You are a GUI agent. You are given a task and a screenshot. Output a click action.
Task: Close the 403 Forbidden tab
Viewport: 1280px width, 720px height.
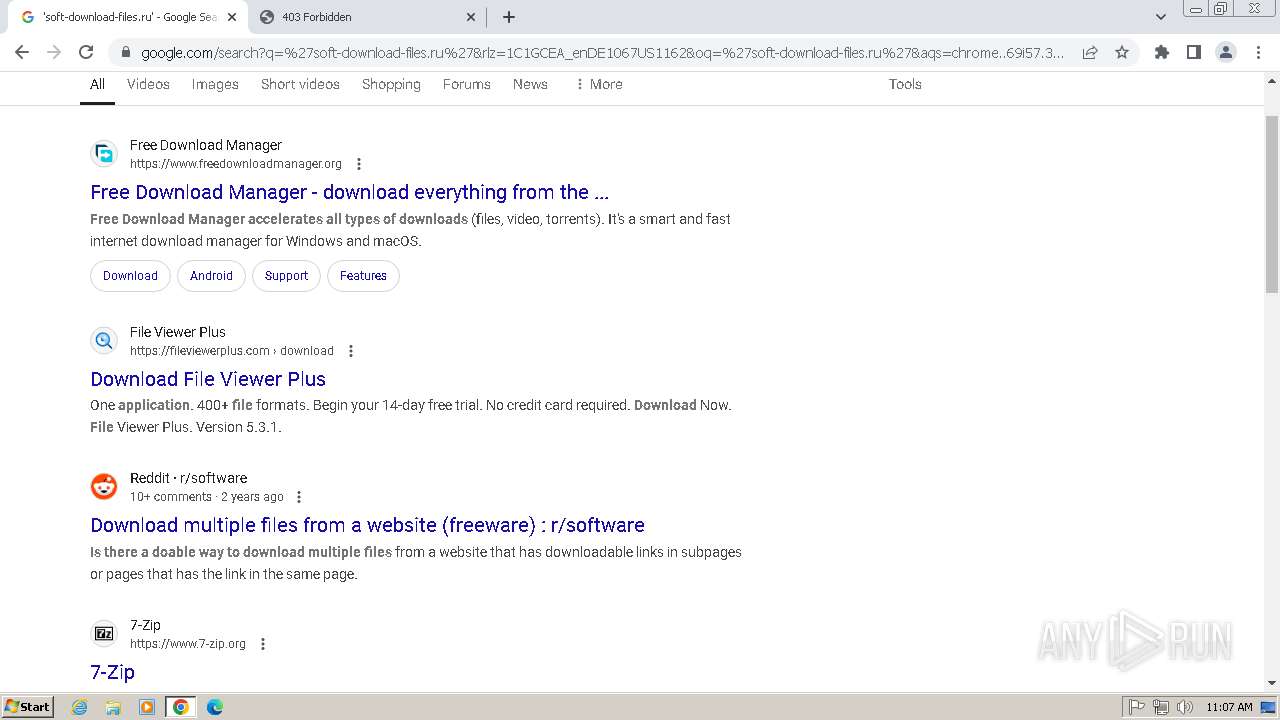tap(471, 17)
